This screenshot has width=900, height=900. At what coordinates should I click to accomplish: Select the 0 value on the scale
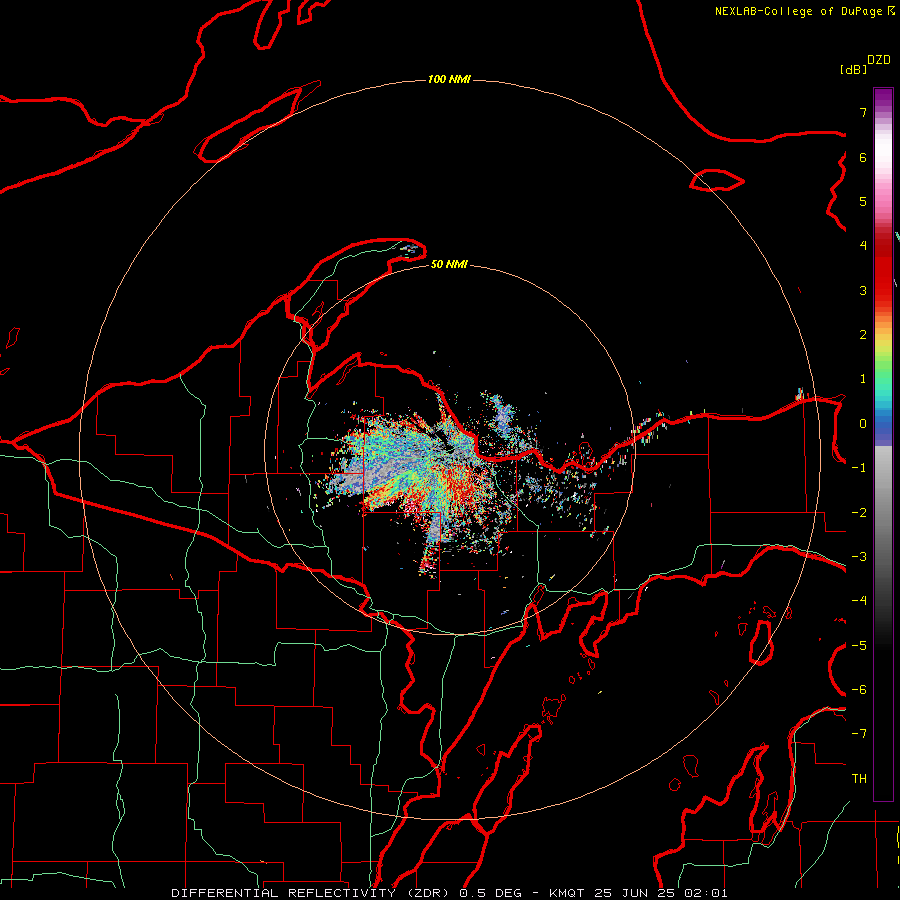[x=863, y=424]
